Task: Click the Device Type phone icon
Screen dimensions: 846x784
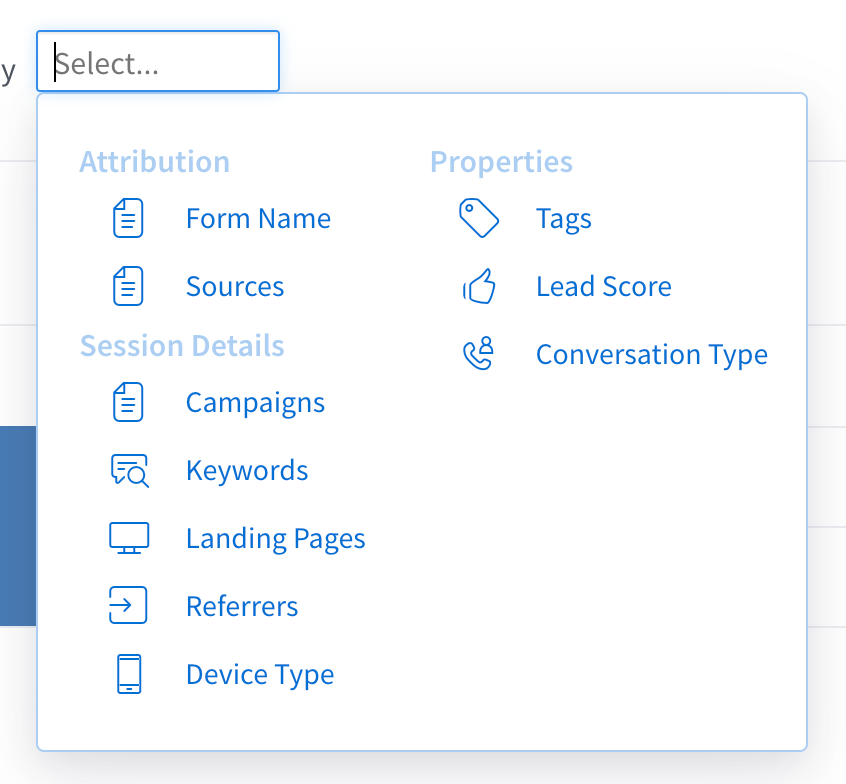Action: click(x=129, y=674)
